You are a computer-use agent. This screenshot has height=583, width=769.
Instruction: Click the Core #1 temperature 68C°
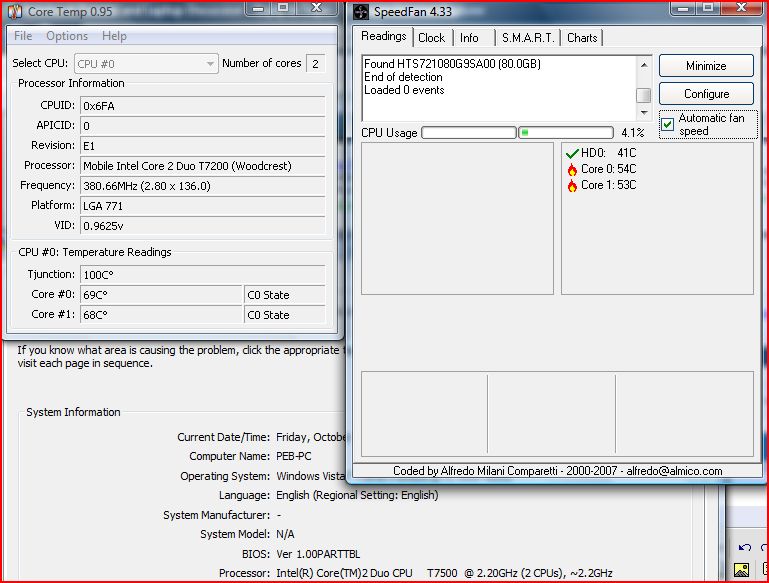coord(161,315)
